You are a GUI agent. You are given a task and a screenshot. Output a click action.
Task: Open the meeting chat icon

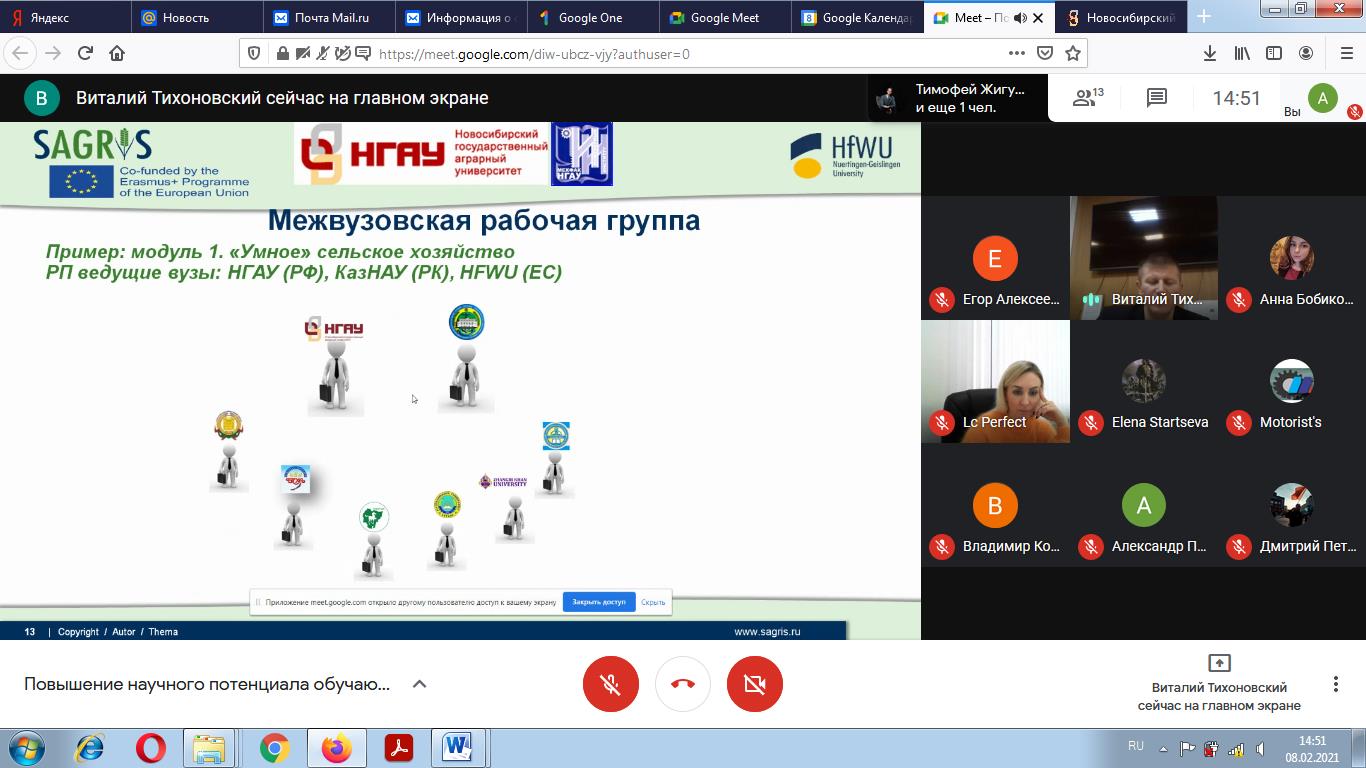[x=1157, y=98]
